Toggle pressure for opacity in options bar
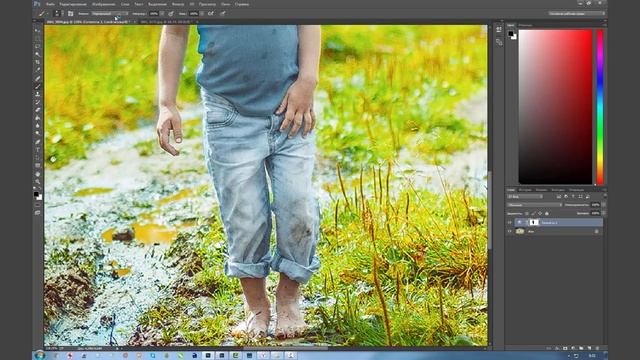 pos(171,13)
